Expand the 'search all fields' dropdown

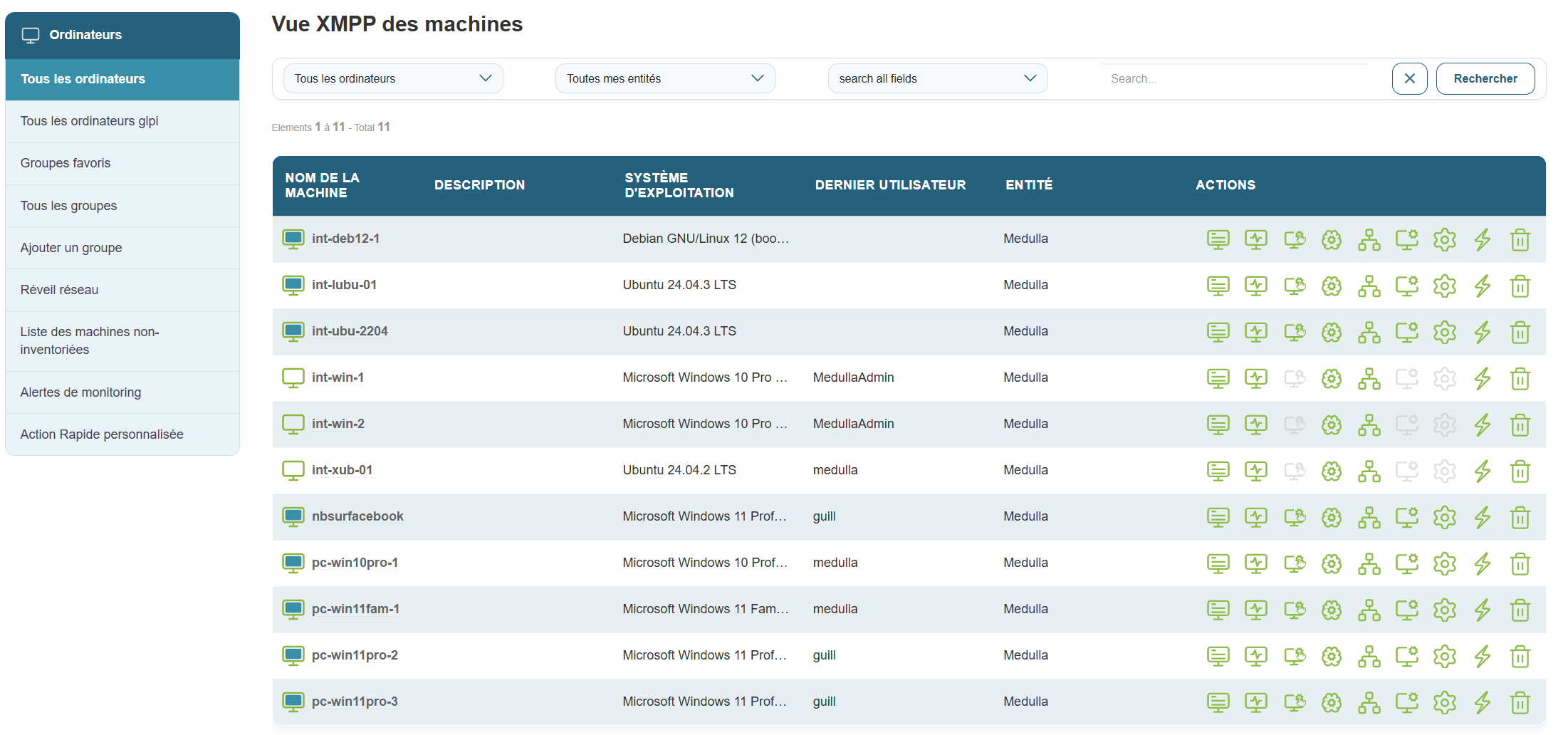[937, 78]
